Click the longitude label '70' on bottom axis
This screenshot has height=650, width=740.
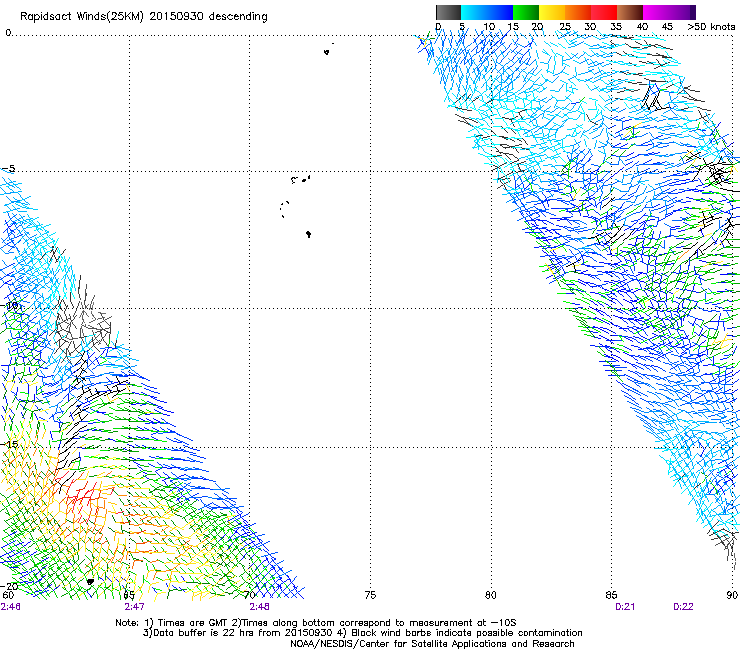coord(250,595)
